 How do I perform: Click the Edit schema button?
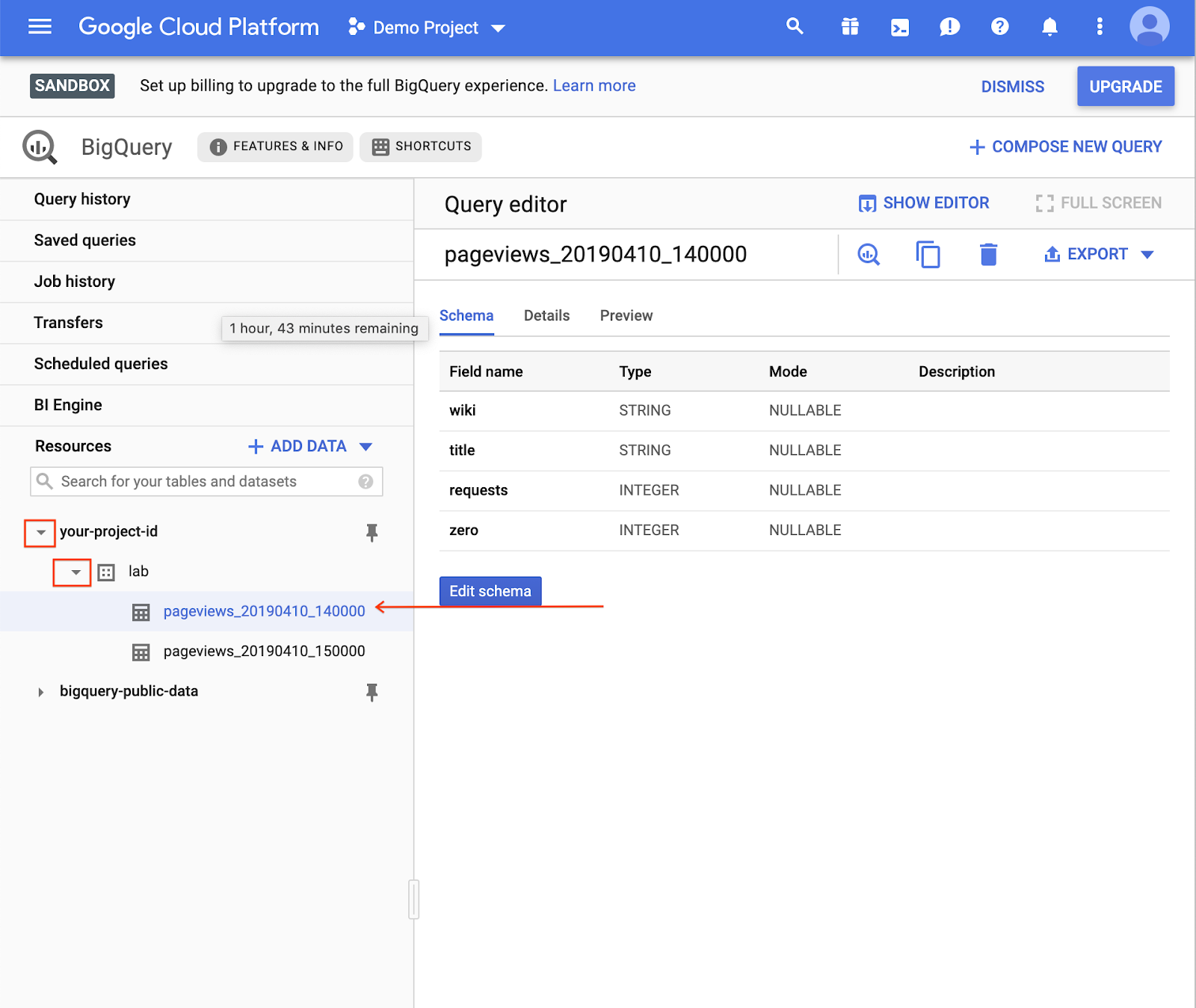(x=490, y=591)
